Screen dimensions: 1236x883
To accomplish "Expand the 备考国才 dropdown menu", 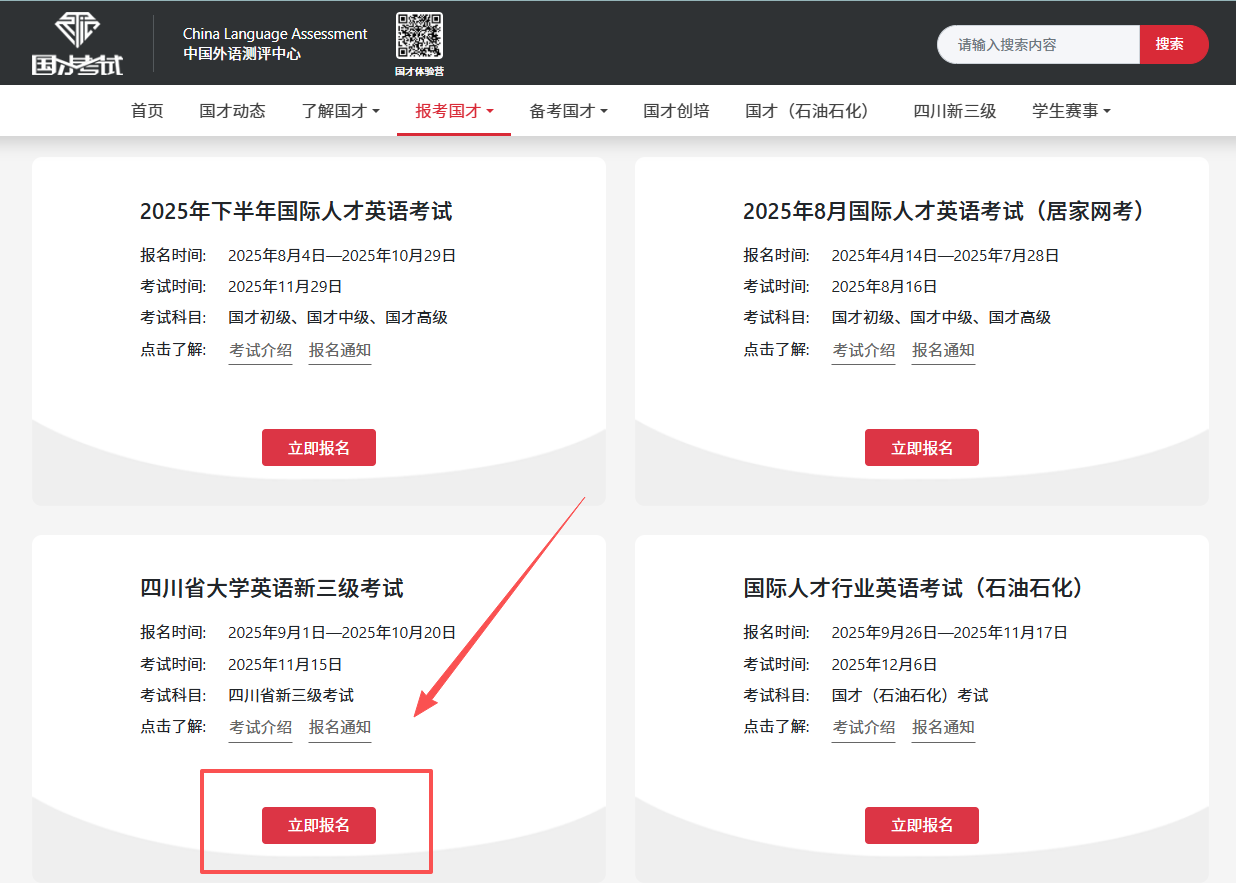I will 567,110.
